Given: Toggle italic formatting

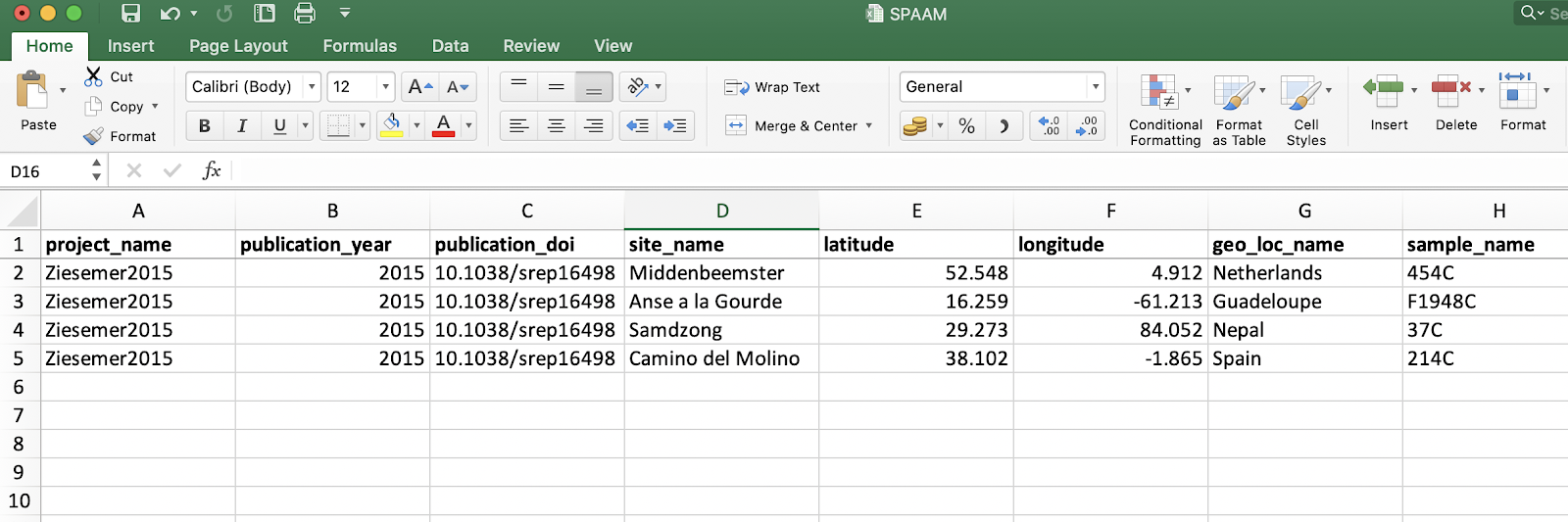Looking at the screenshot, I should [x=241, y=125].
